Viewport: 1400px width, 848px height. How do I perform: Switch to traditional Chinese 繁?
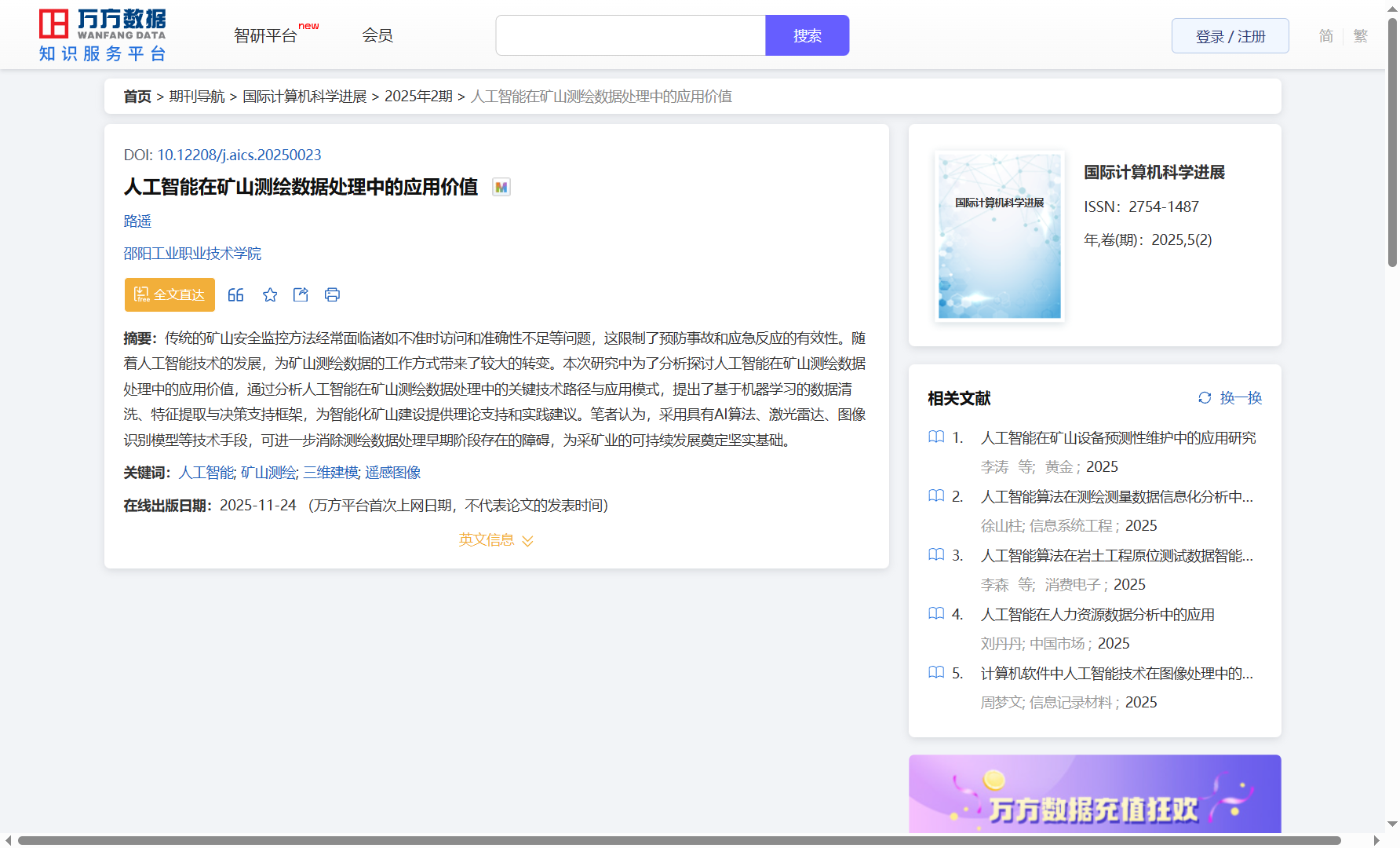click(1361, 36)
